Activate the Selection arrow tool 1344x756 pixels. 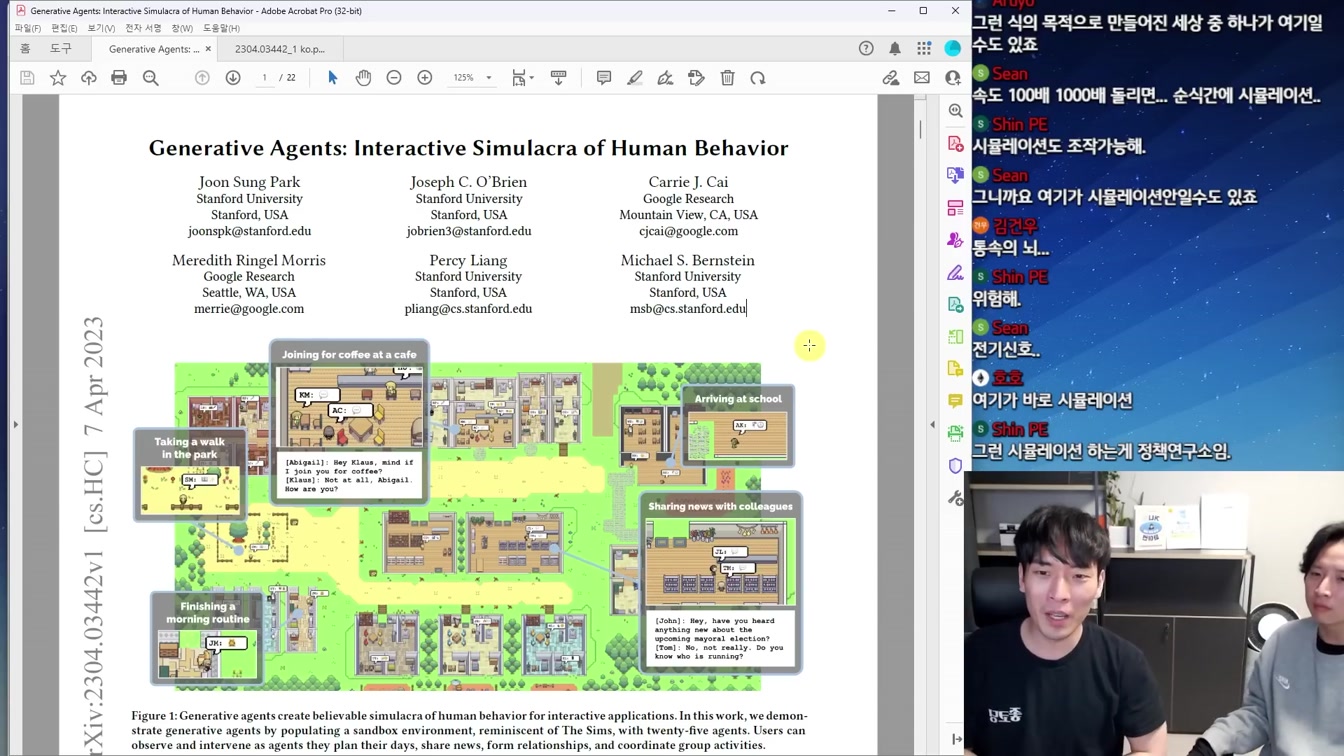333,78
